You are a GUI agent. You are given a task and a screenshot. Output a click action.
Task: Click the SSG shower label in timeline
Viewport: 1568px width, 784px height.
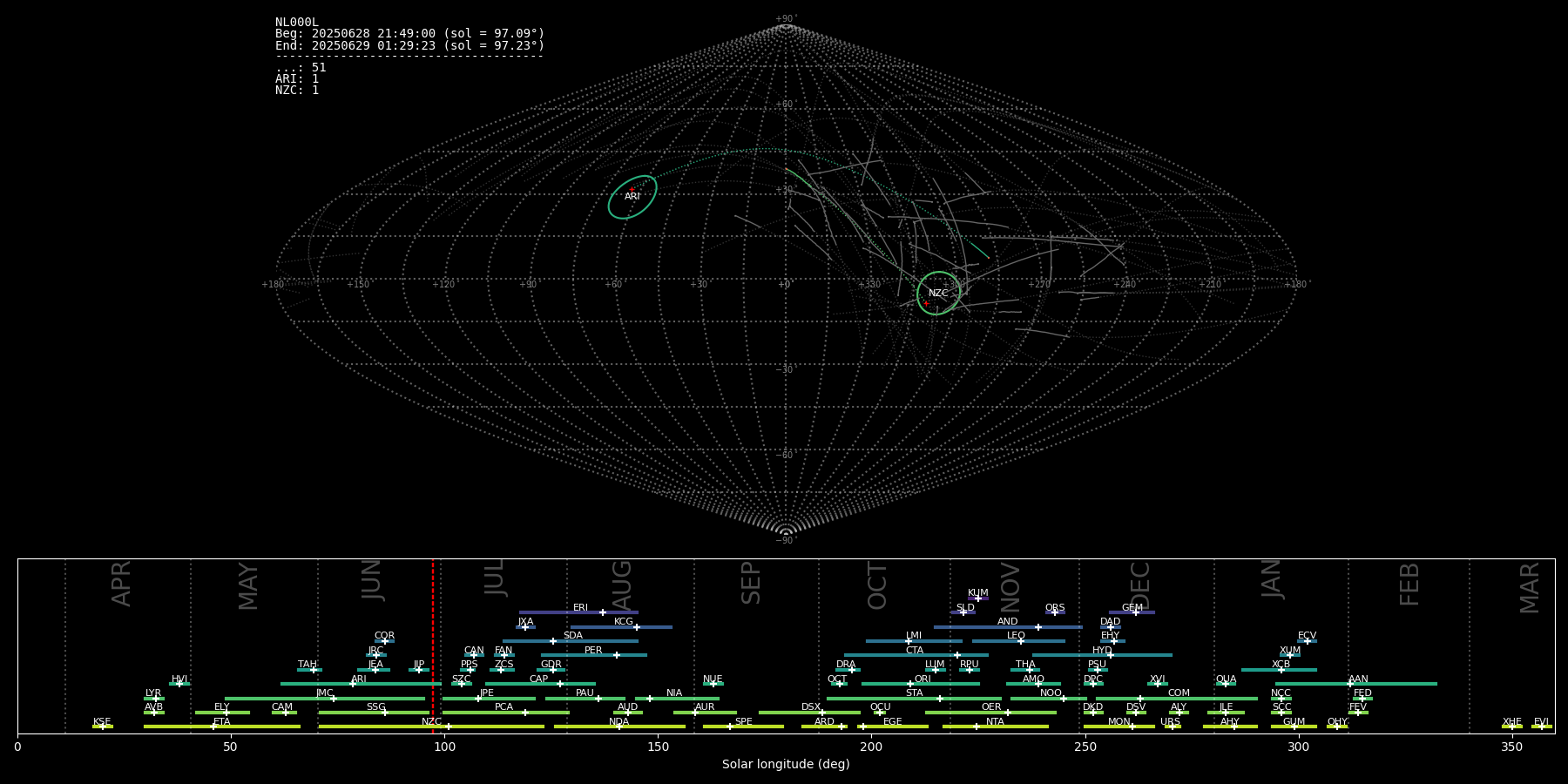[375, 707]
